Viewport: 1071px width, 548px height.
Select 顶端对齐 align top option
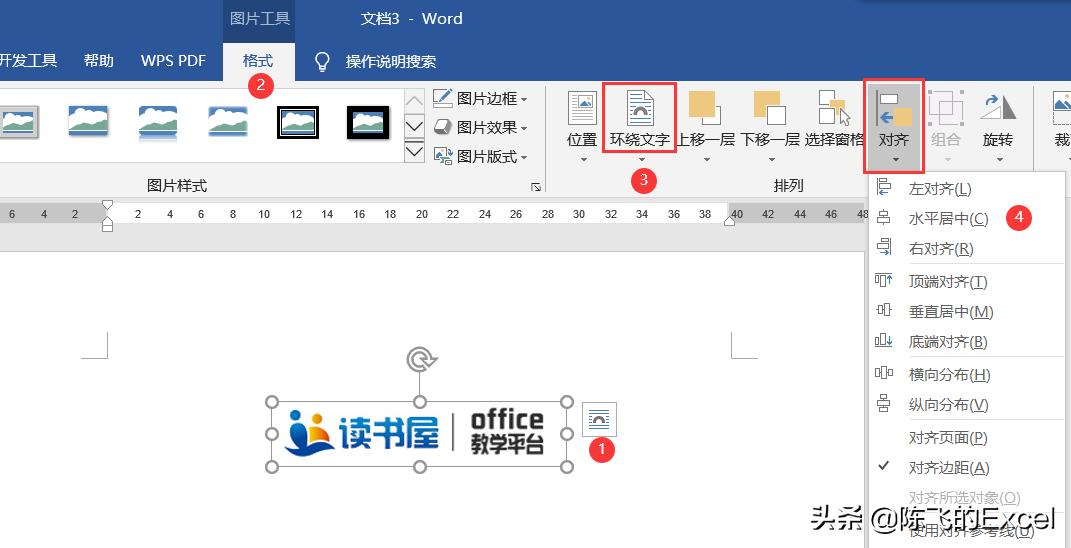(x=966, y=282)
